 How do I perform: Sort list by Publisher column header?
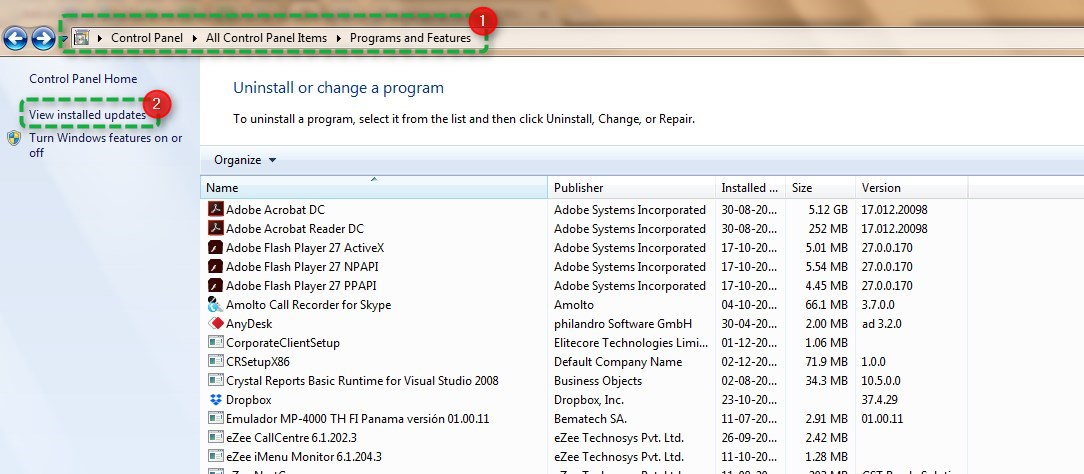pyautogui.click(x=632, y=187)
